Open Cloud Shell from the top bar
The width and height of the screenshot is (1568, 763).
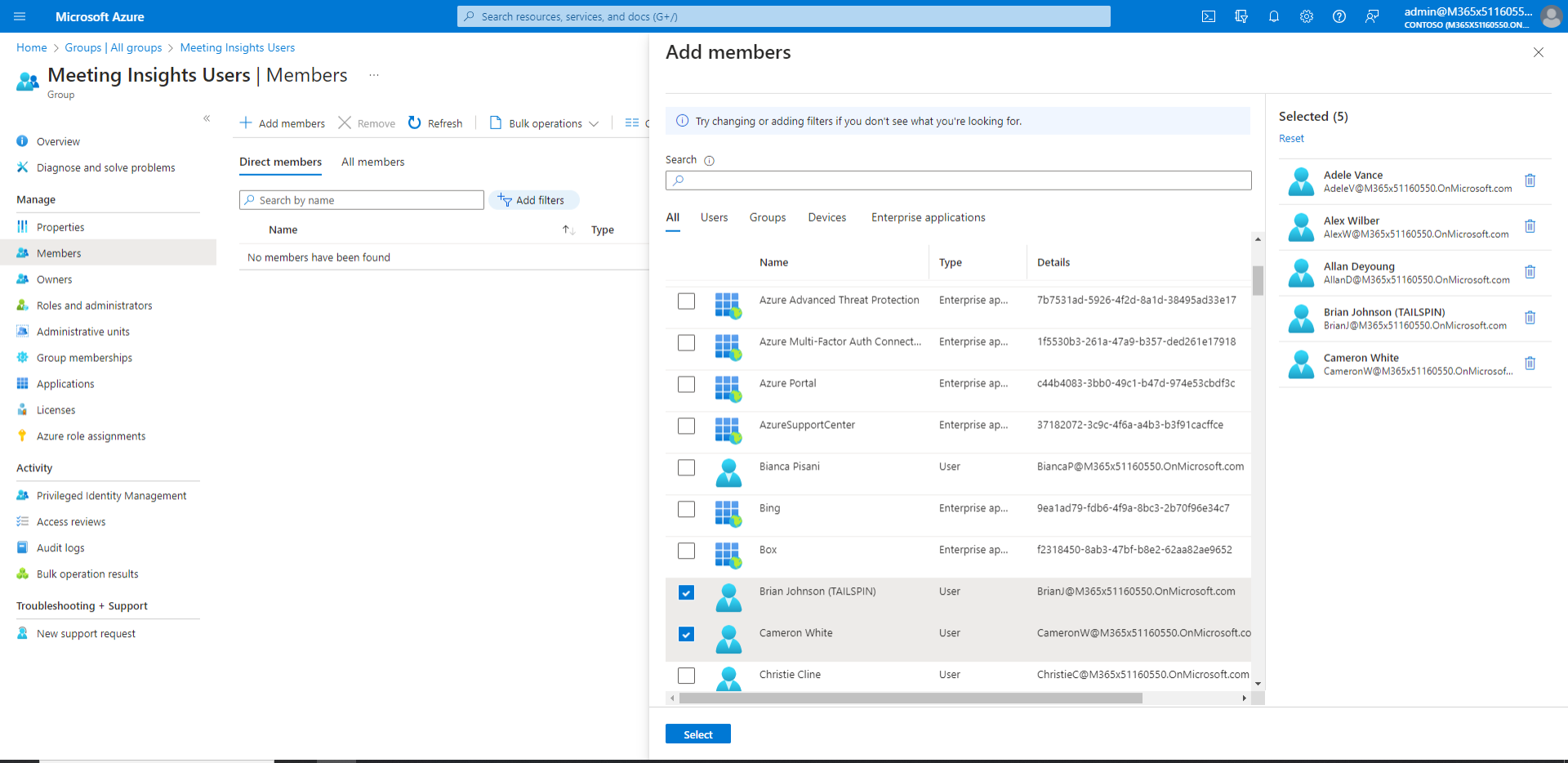point(1209,16)
